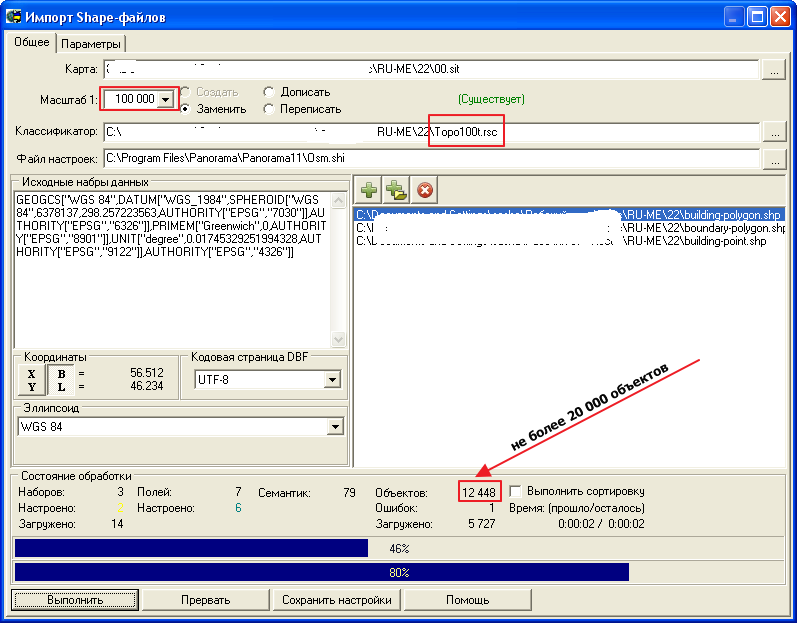
Task: Select the B L coordinates toggle button
Action: click(x=61, y=381)
